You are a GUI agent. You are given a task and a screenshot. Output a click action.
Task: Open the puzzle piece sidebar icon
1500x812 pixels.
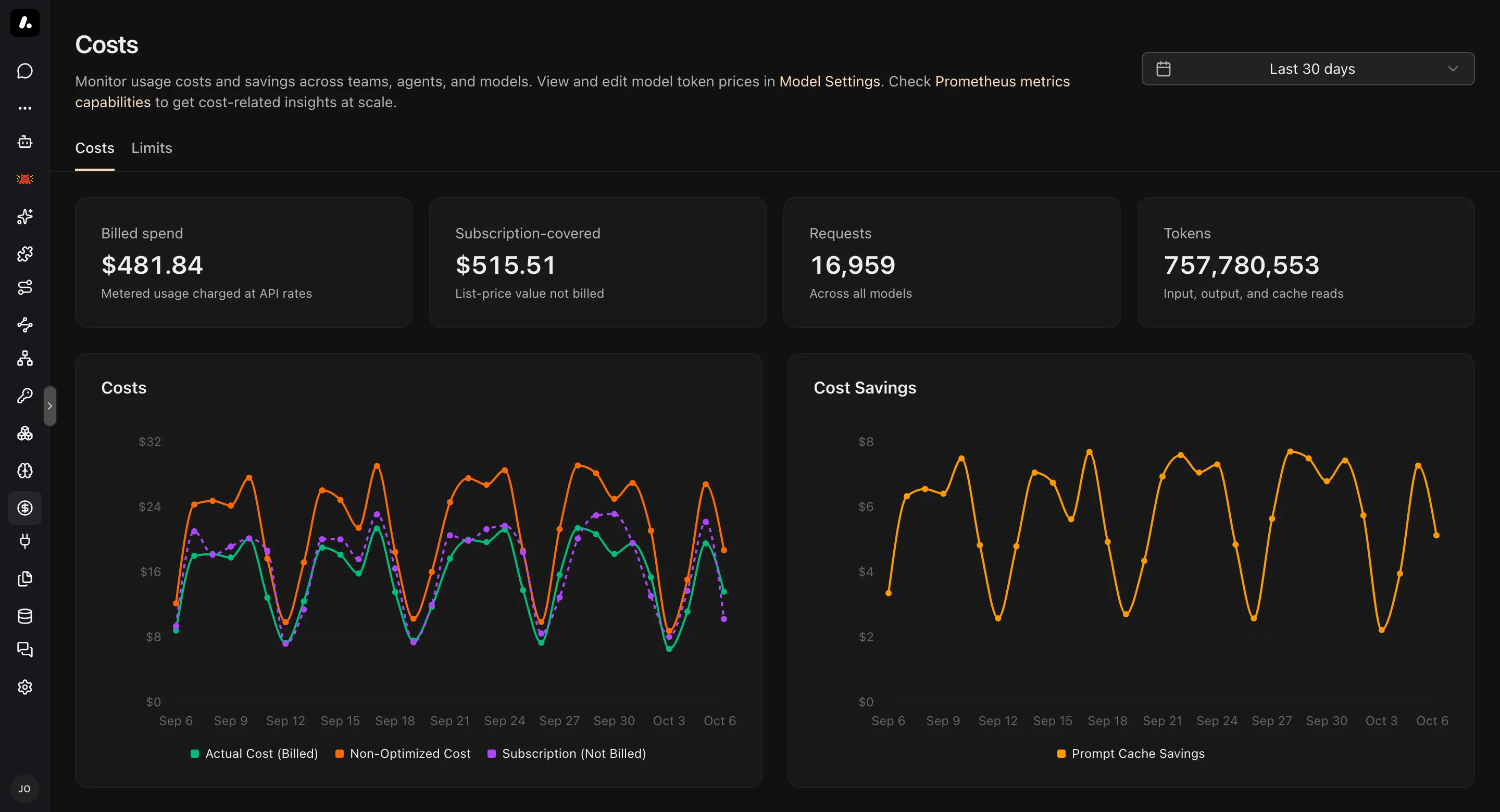coord(25,254)
